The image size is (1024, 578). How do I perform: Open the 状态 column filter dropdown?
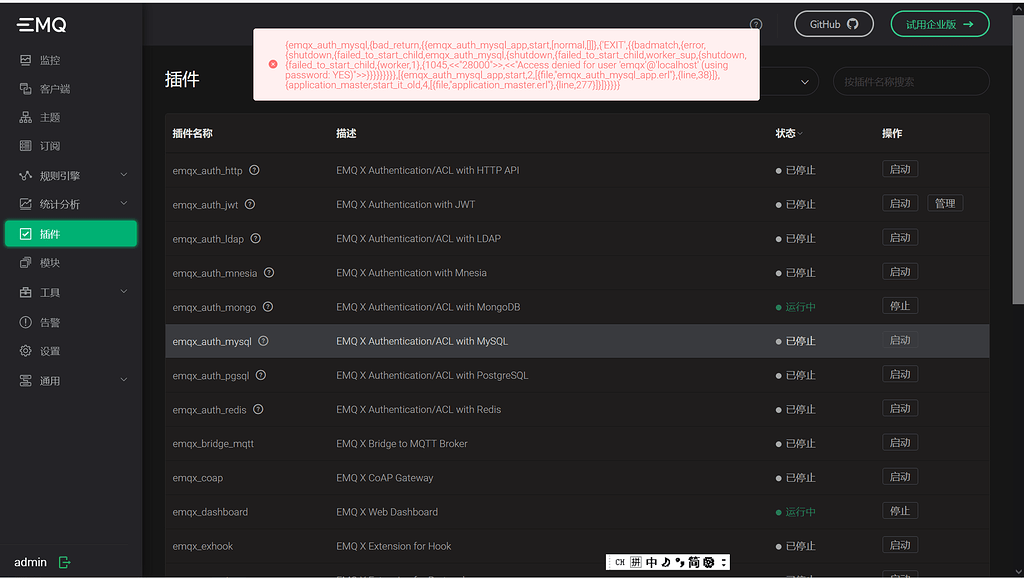click(x=789, y=134)
